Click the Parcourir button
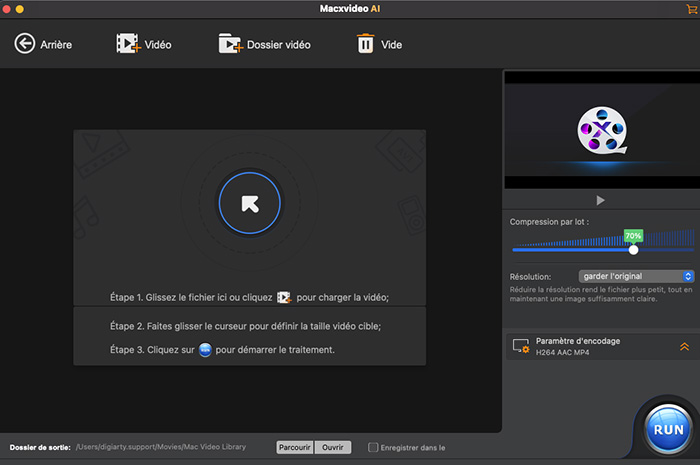The height and width of the screenshot is (465, 700). pos(295,447)
